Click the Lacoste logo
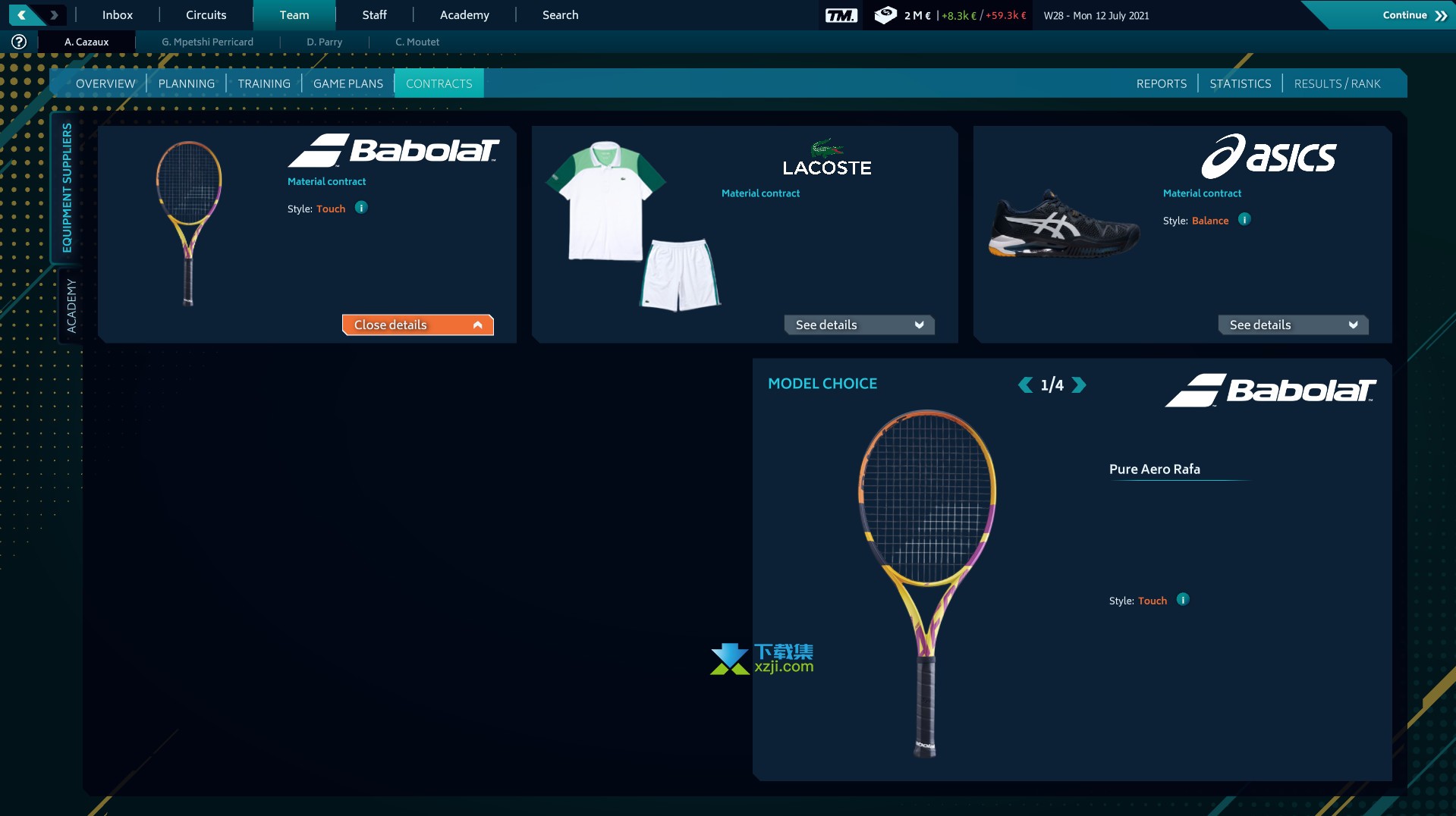This screenshot has height=816, width=1456. [x=827, y=158]
